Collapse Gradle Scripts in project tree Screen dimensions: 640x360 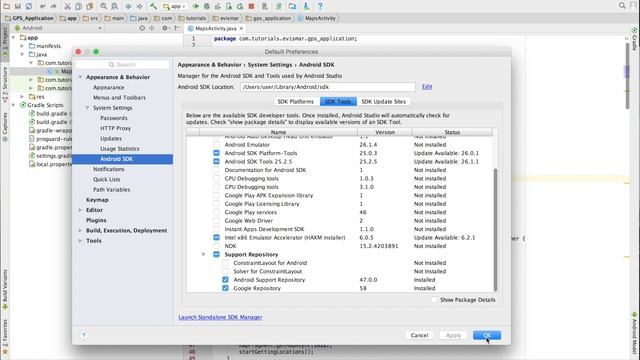(14, 105)
